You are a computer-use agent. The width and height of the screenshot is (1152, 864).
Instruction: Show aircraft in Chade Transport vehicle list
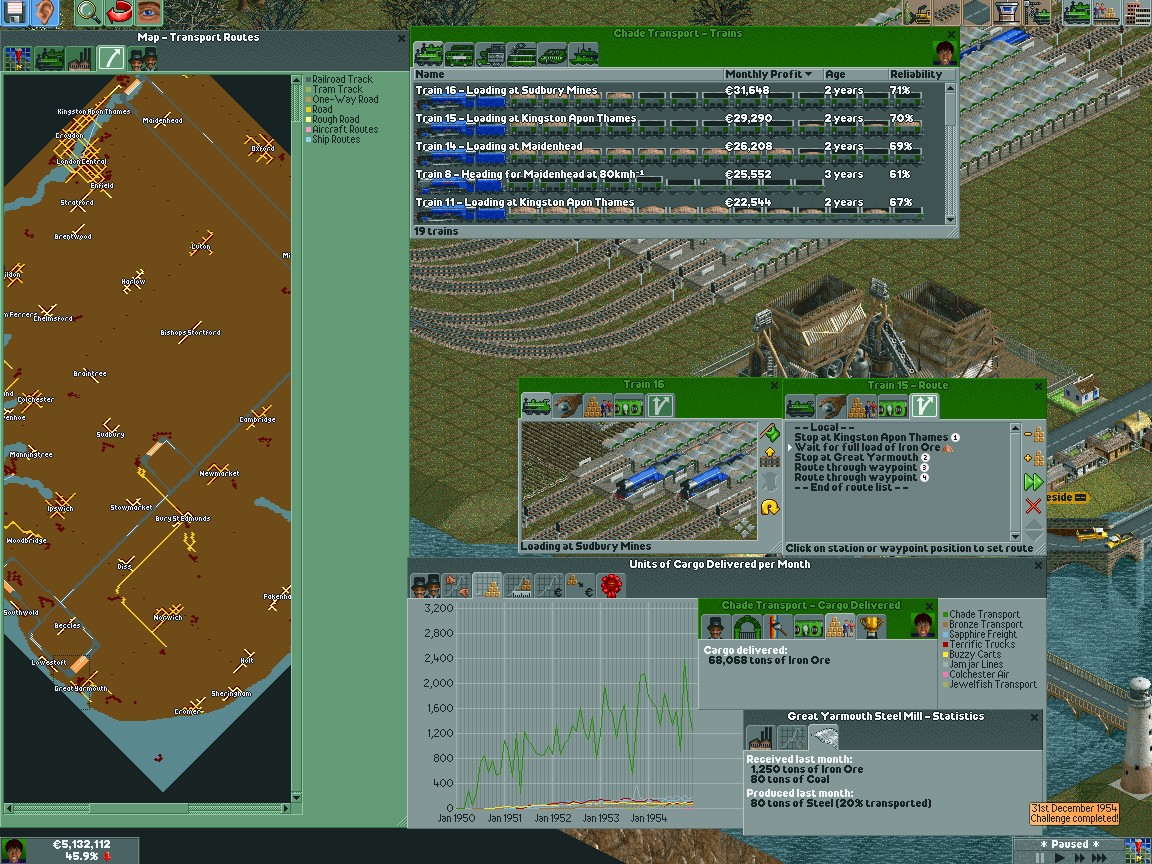(552, 54)
